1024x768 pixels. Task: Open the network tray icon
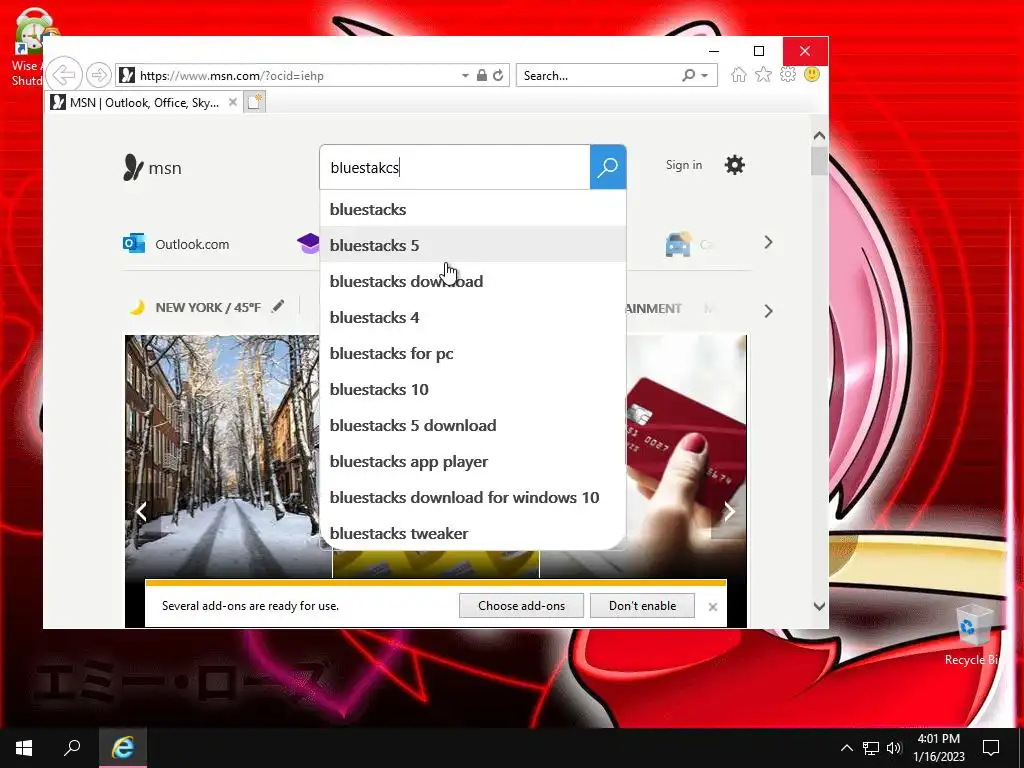871,748
